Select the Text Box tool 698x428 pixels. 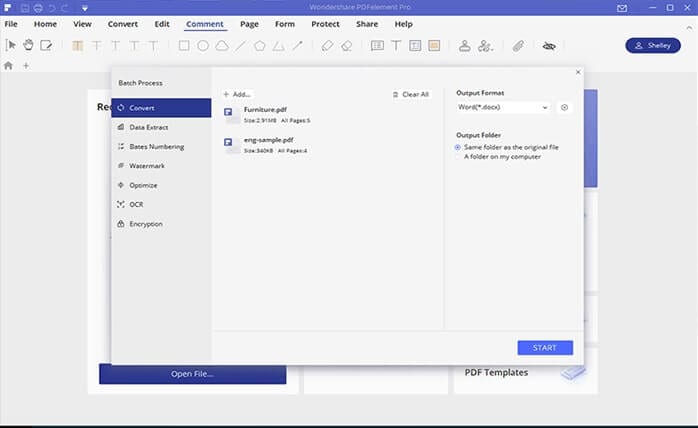415,45
